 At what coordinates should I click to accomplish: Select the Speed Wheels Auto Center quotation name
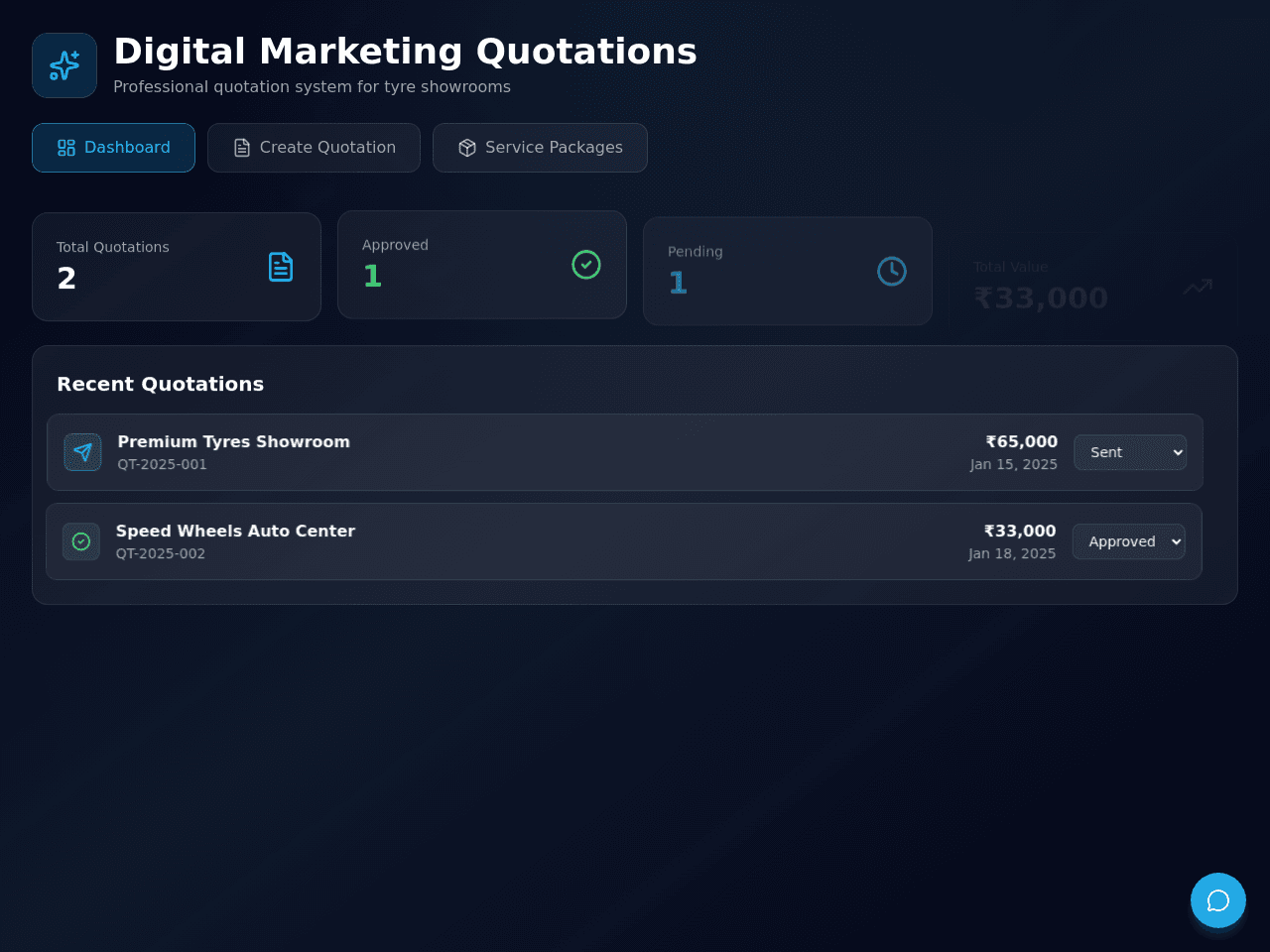[x=235, y=532]
